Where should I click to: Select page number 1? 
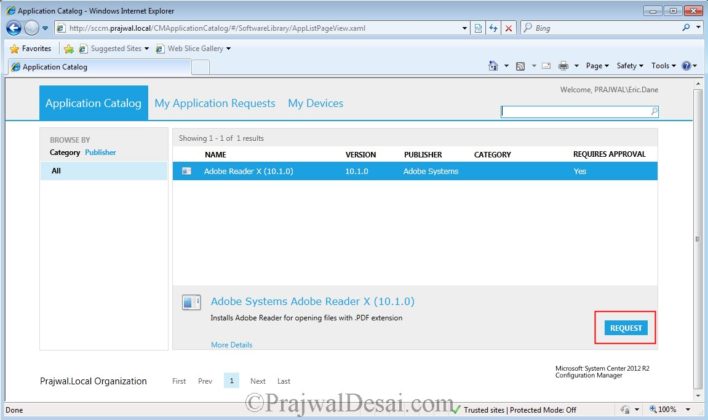tap(232, 381)
